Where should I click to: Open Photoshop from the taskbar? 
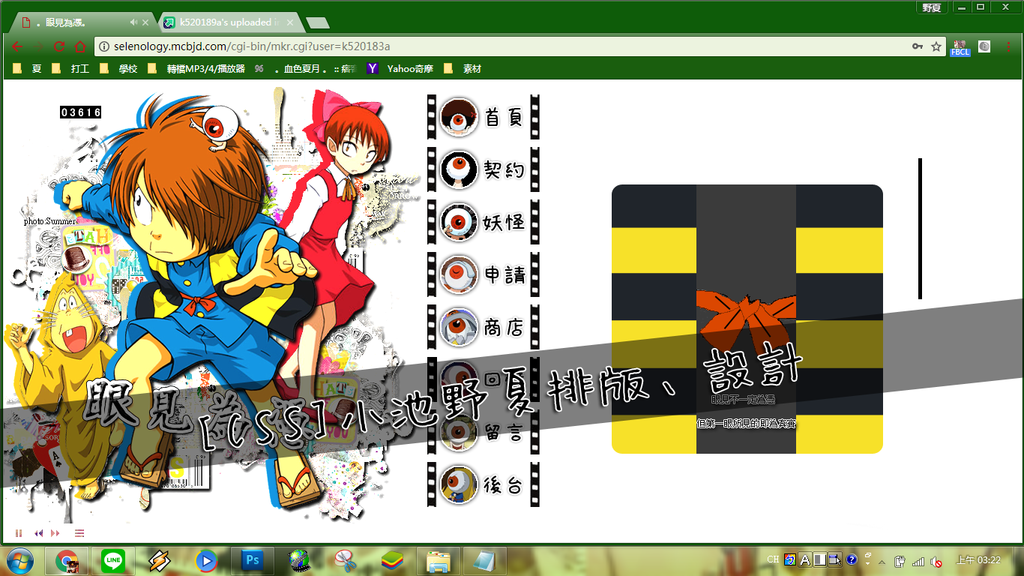click(252, 561)
